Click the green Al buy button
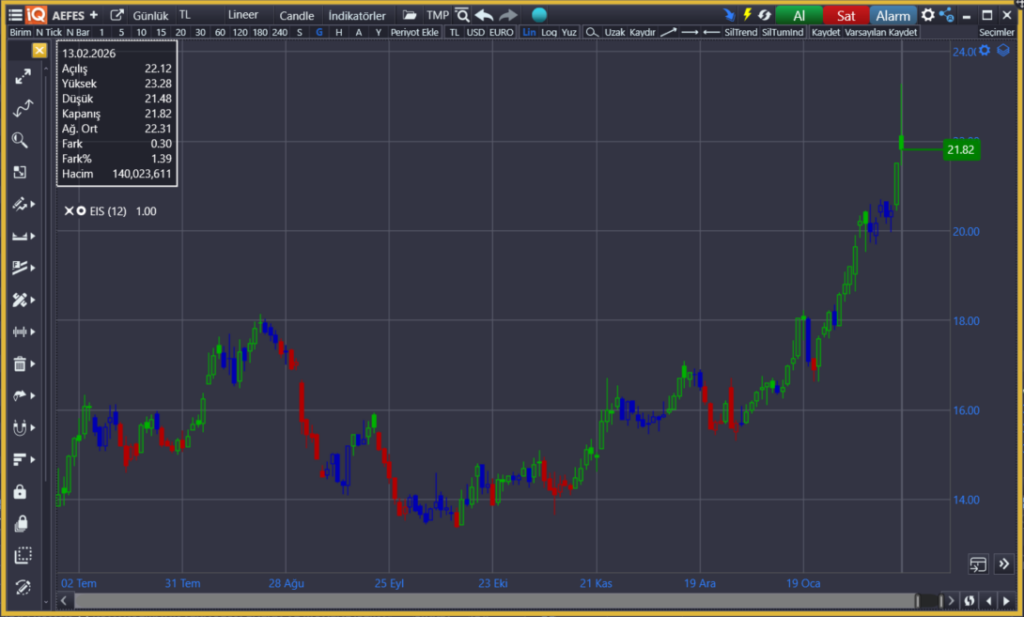 (x=798, y=15)
